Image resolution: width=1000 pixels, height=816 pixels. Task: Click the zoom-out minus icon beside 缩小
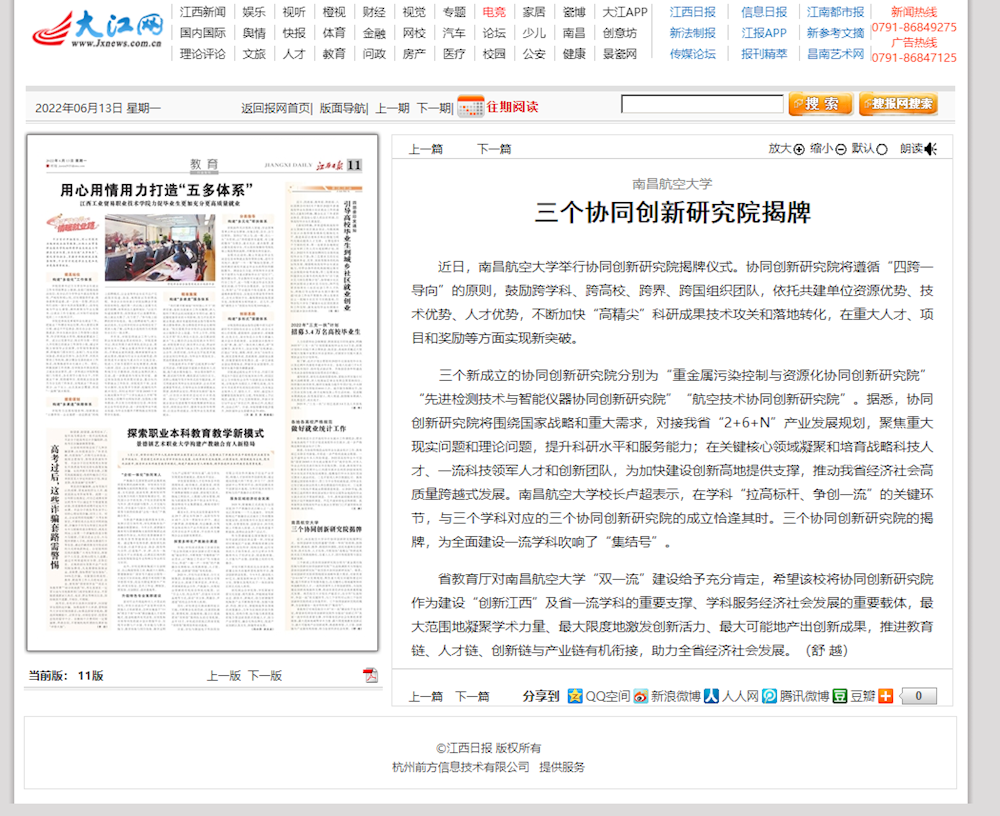point(841,149)
